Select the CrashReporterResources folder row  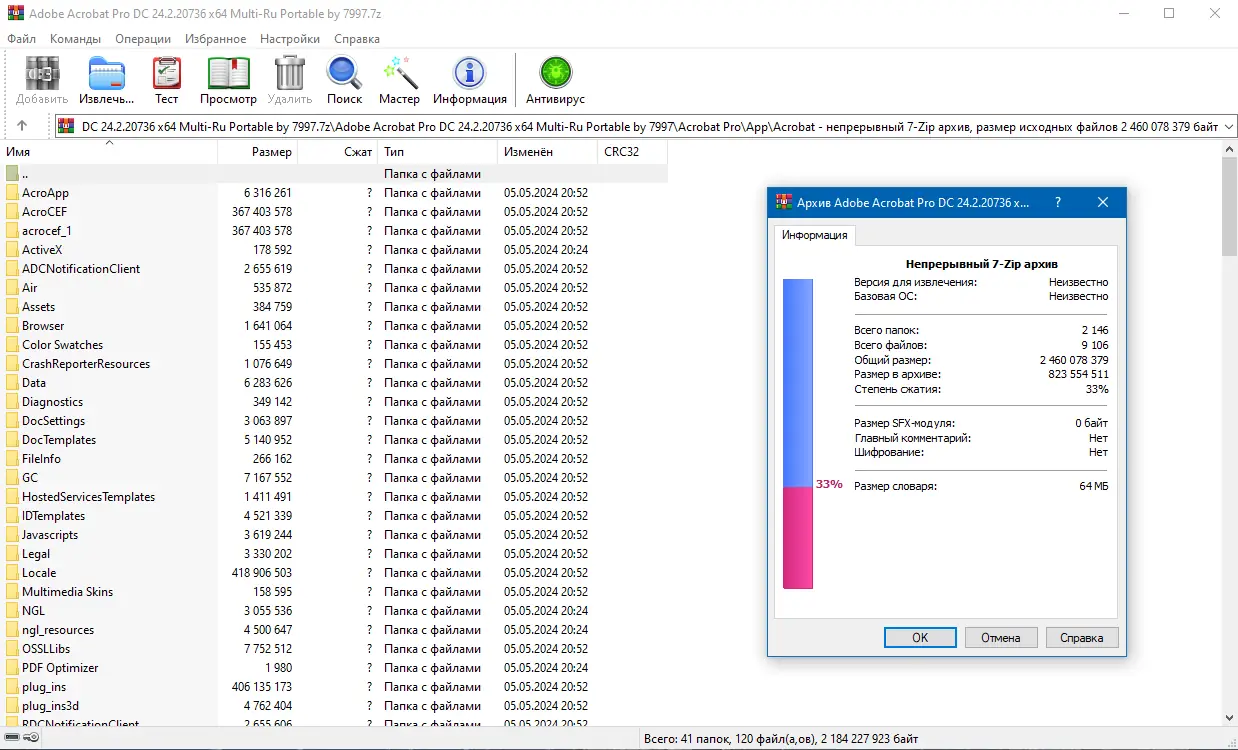334,364
